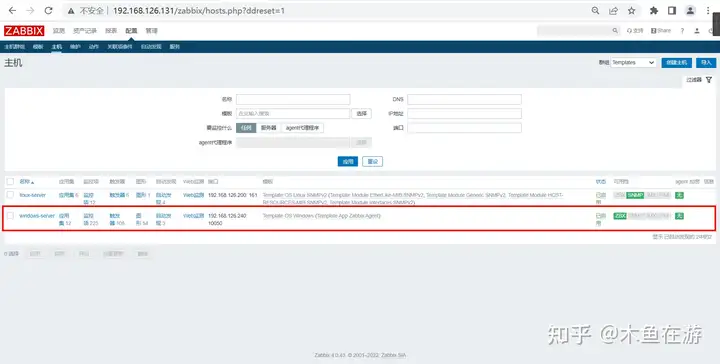This screenshot has height=364, width=720.
Task: Open the Reports top menu
Action: [111, 31]
